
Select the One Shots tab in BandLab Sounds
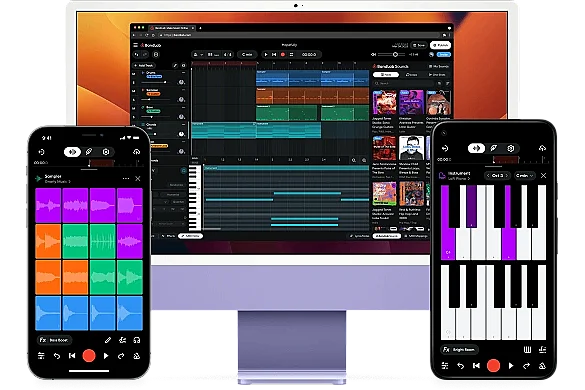[x=437, y=75]
